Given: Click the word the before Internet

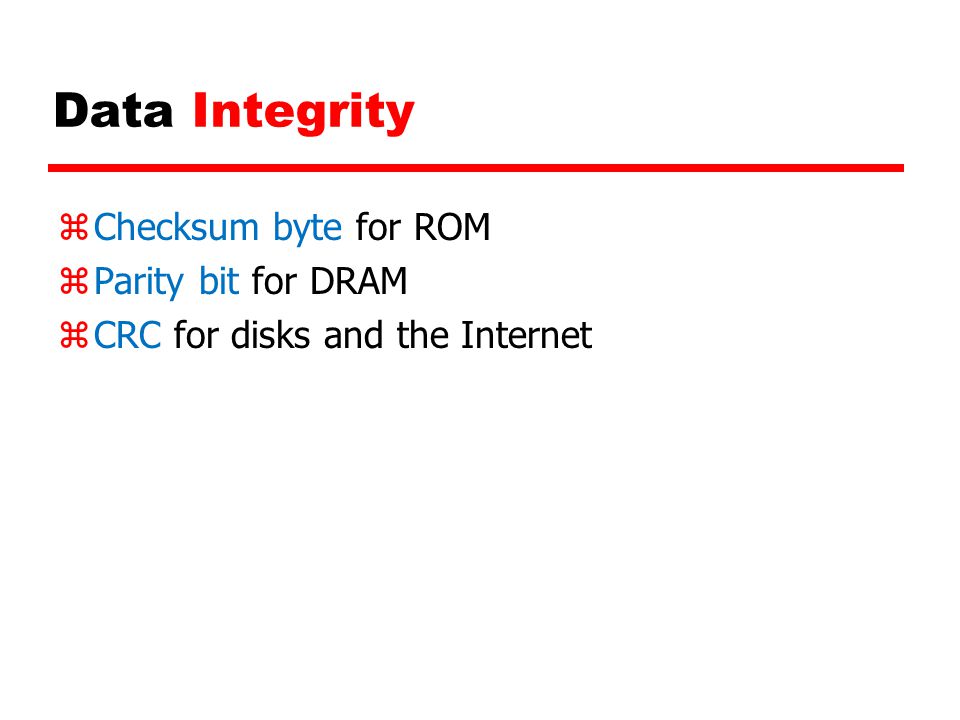Looking at the screenshot, I should 421,335.
